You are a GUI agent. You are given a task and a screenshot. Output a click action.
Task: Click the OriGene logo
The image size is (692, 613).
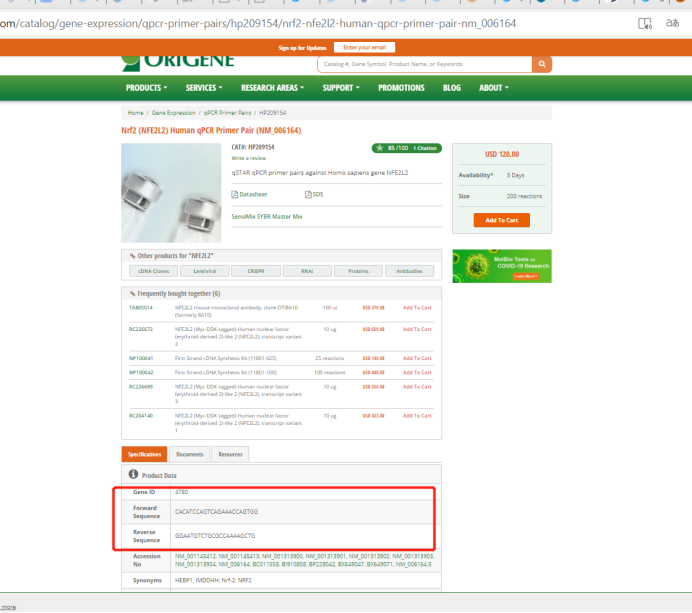[178, 63]
